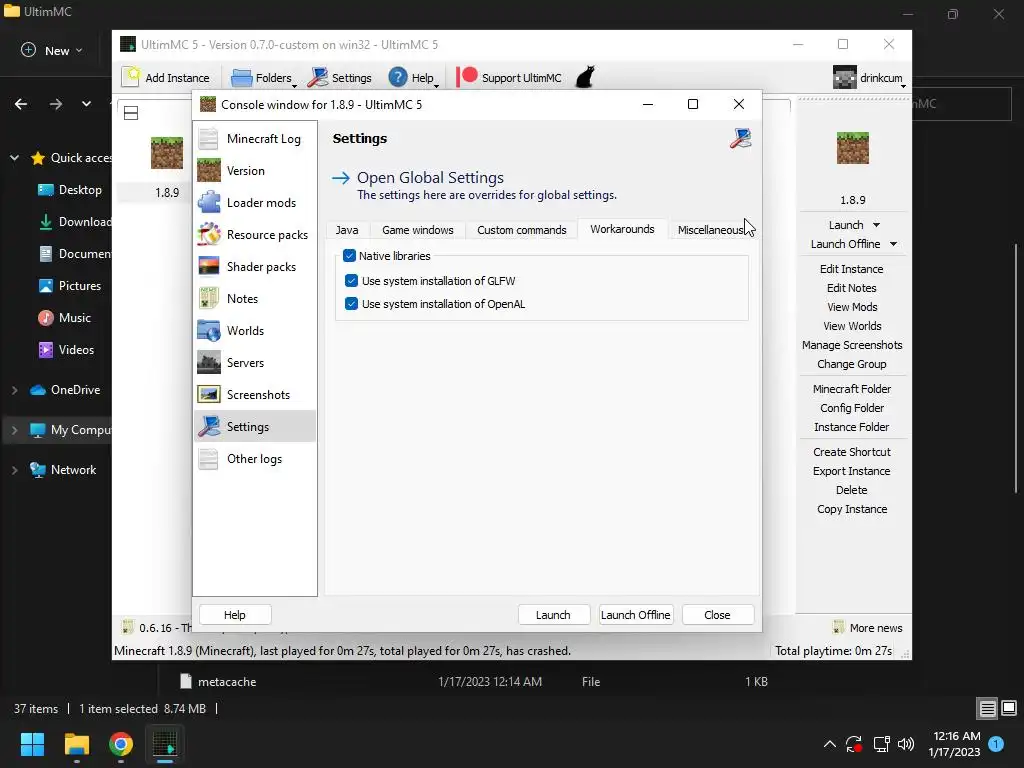The width and height of the screenshot is (1024, 768).
Task: Open Worlds globe folder icon
Action: pyautogui.click(x=208, y=330)
